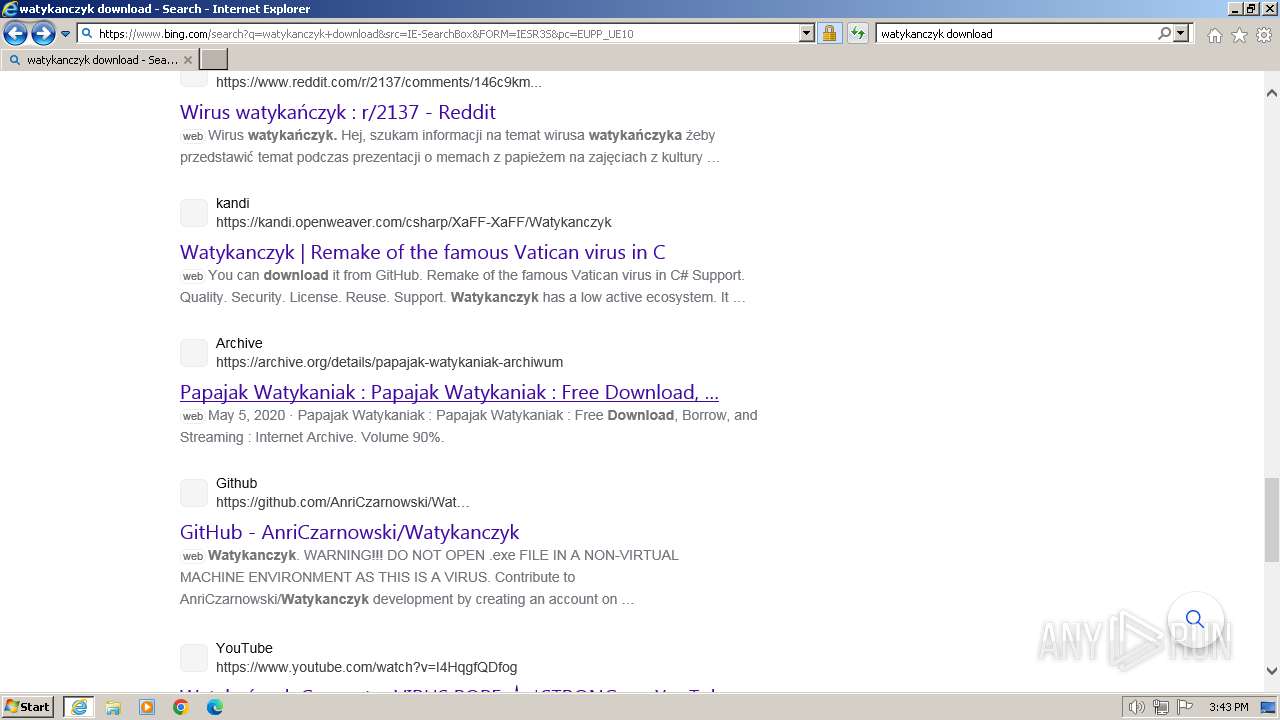Screen dimensions: 1280x720
Task: Open search provider dropdown arrow
Action: click(x=1182, y=33)
